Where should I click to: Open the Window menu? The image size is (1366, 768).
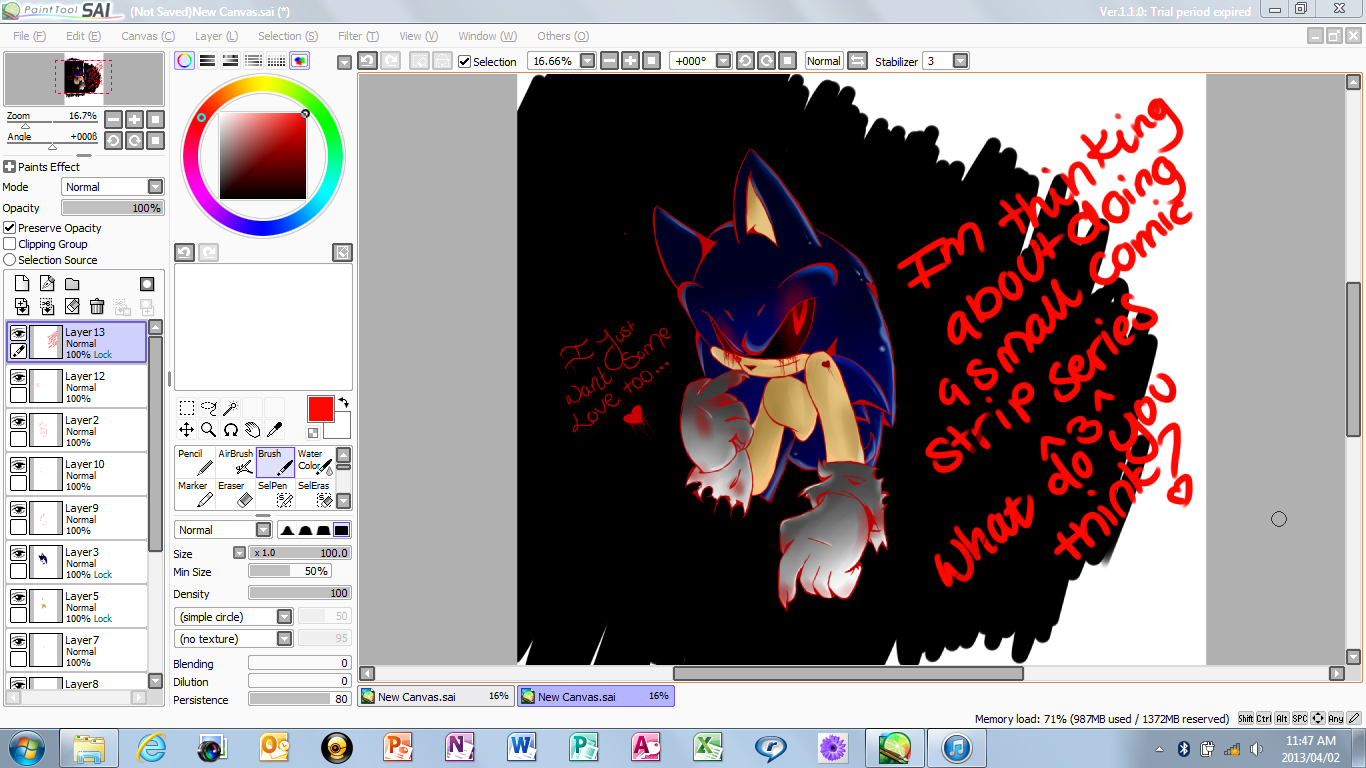point(487,36)
